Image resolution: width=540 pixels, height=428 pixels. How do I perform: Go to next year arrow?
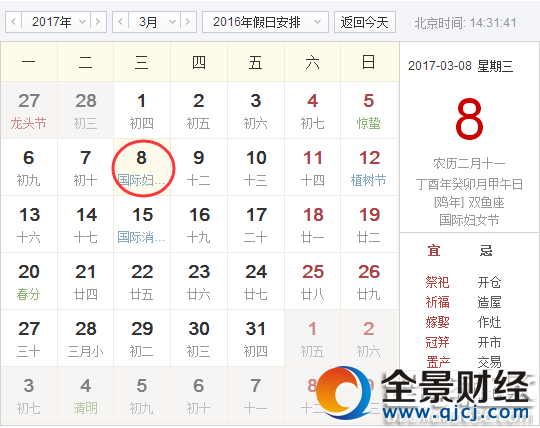click(x=98, y=22)
